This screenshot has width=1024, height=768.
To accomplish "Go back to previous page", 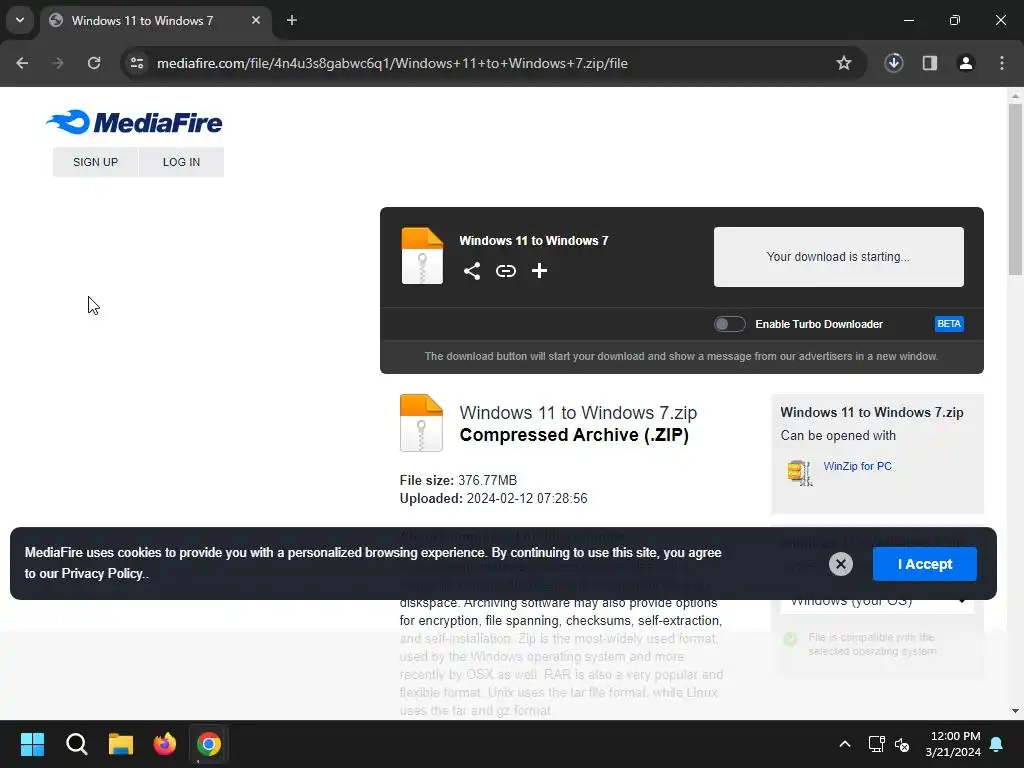I will 22,63.
